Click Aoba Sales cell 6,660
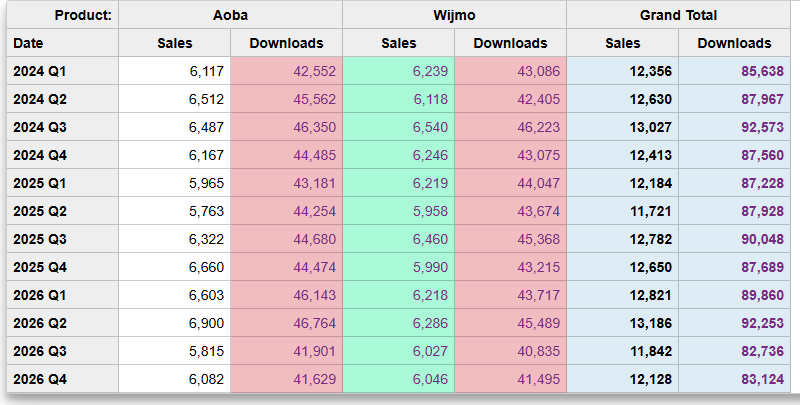The image size is (800, 405). (x=174, y=267)
